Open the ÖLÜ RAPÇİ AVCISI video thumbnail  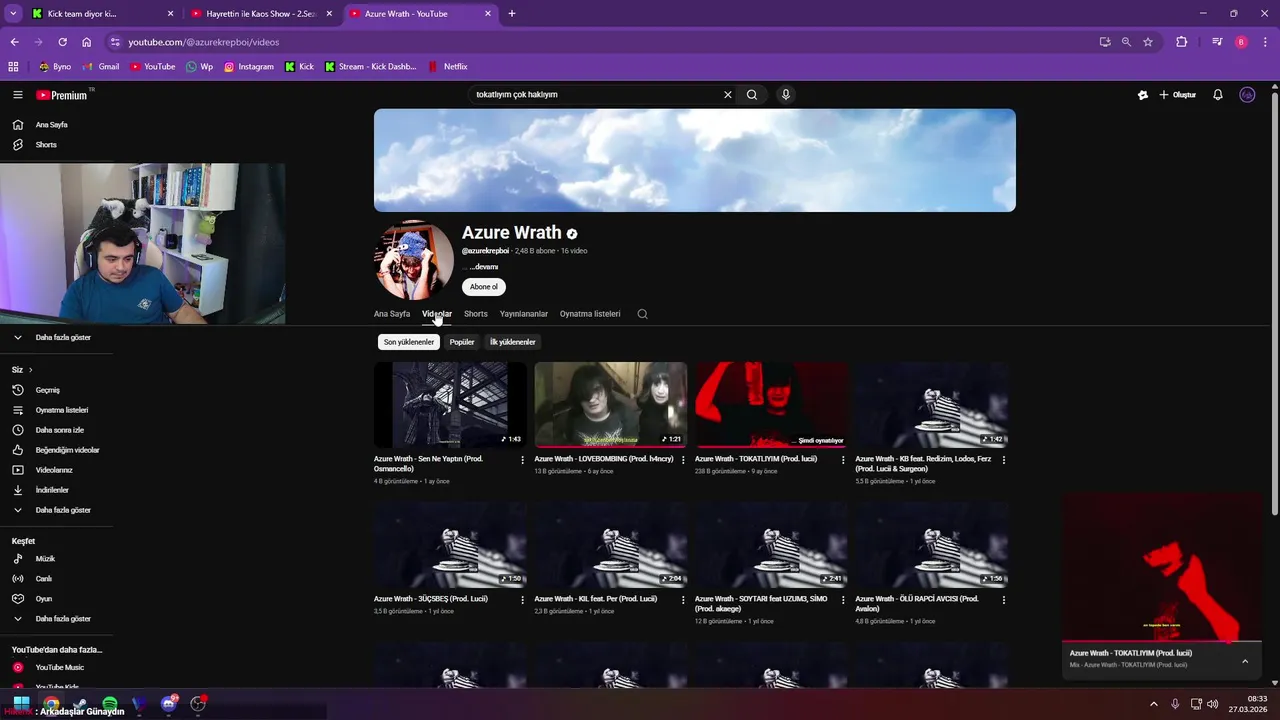[932, 545]
